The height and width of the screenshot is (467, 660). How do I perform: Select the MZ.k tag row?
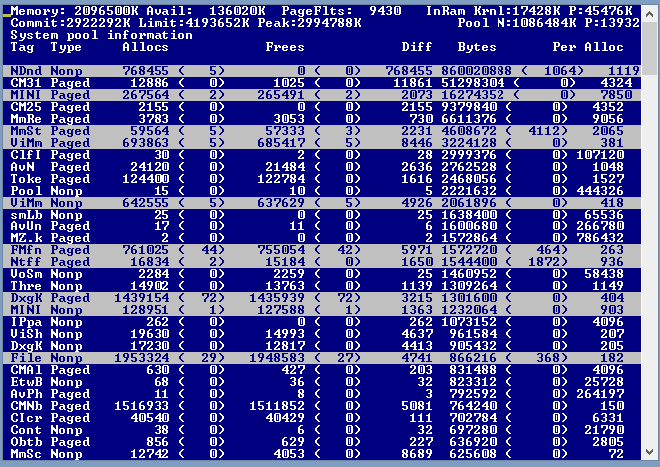coord(322,238)
